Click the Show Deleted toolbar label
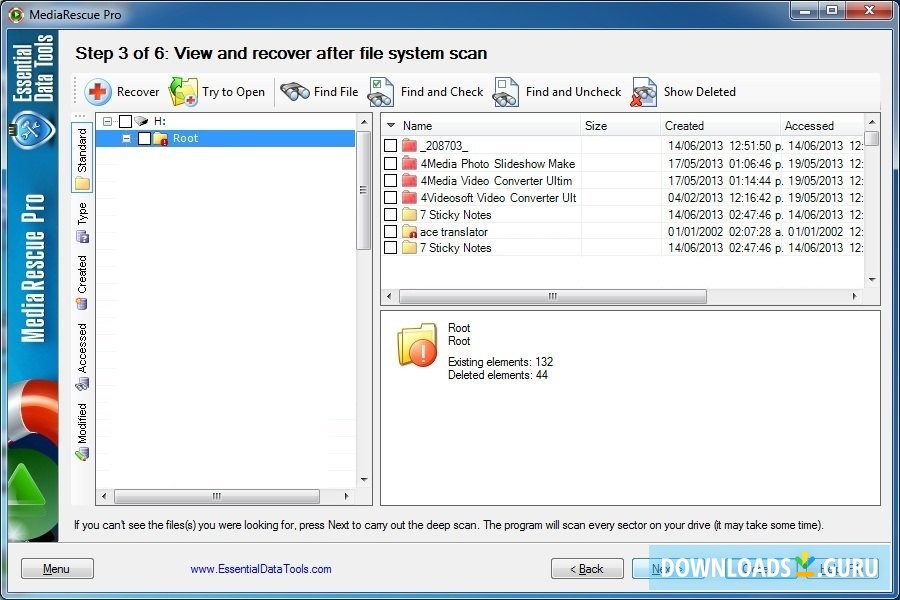Screen dimensions: 900x600 (x=700, y=92)
